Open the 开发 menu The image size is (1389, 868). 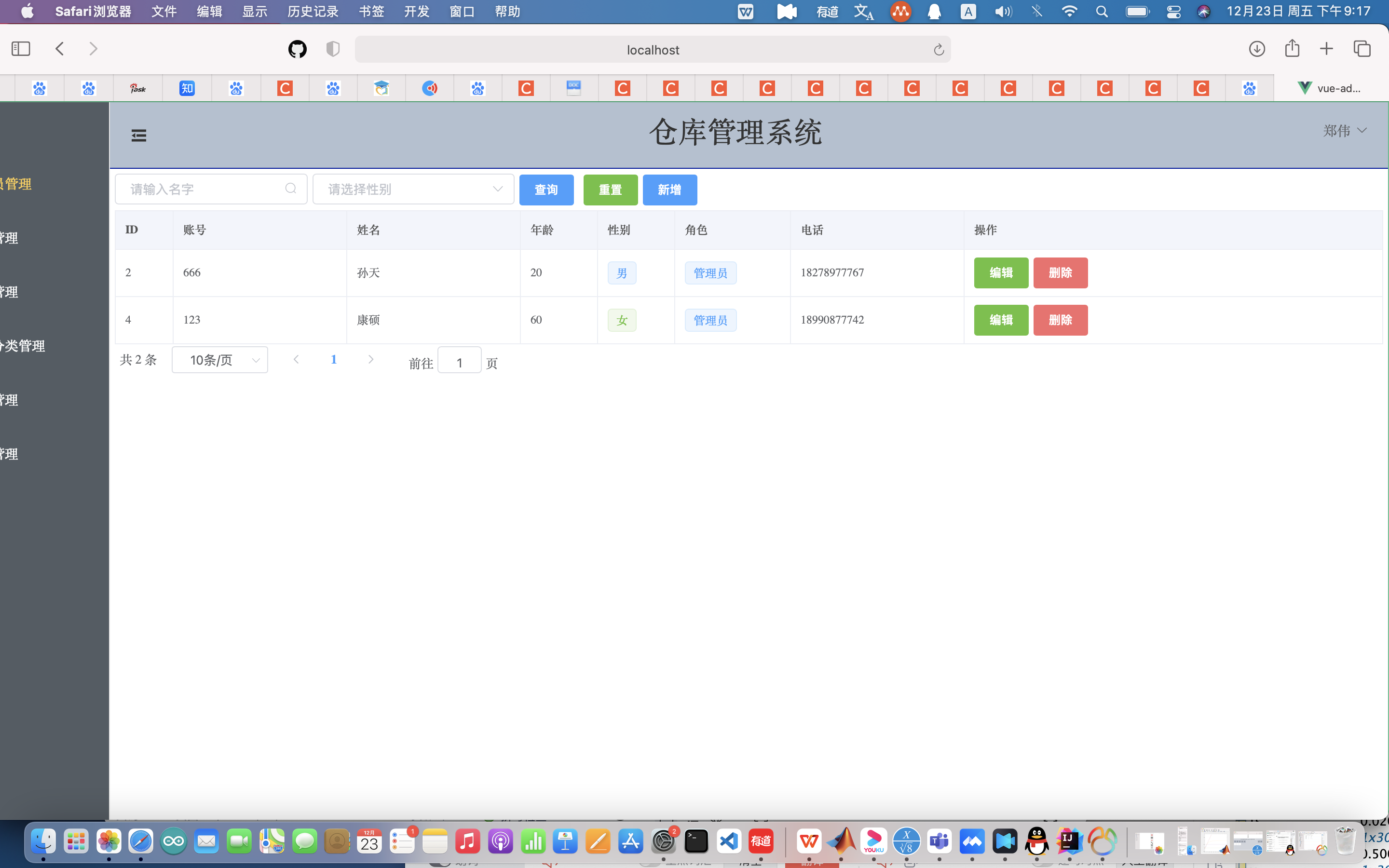tap(417, 12)
